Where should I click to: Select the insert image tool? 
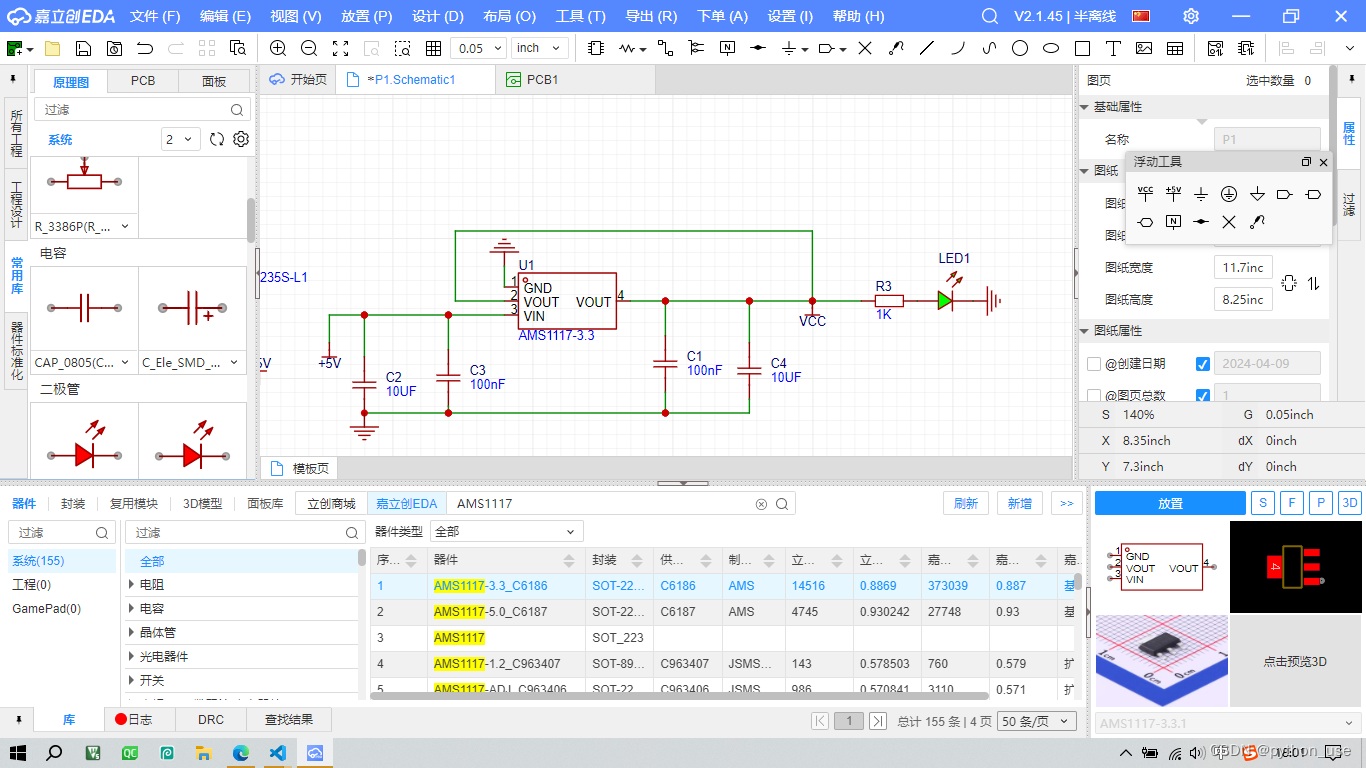click(1144, 48)
